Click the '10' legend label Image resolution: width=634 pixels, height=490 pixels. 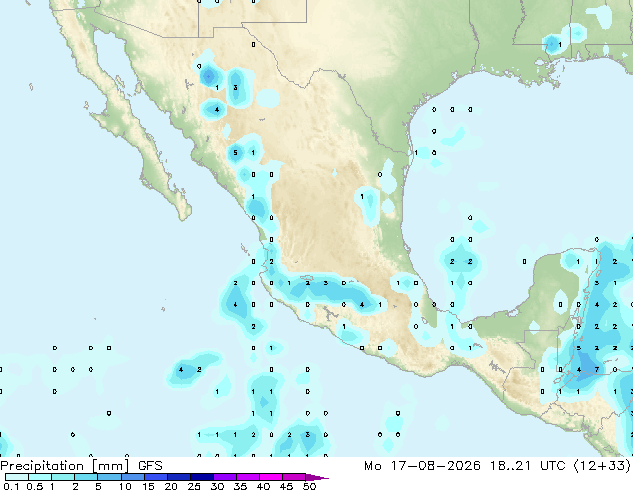(125, 486)
